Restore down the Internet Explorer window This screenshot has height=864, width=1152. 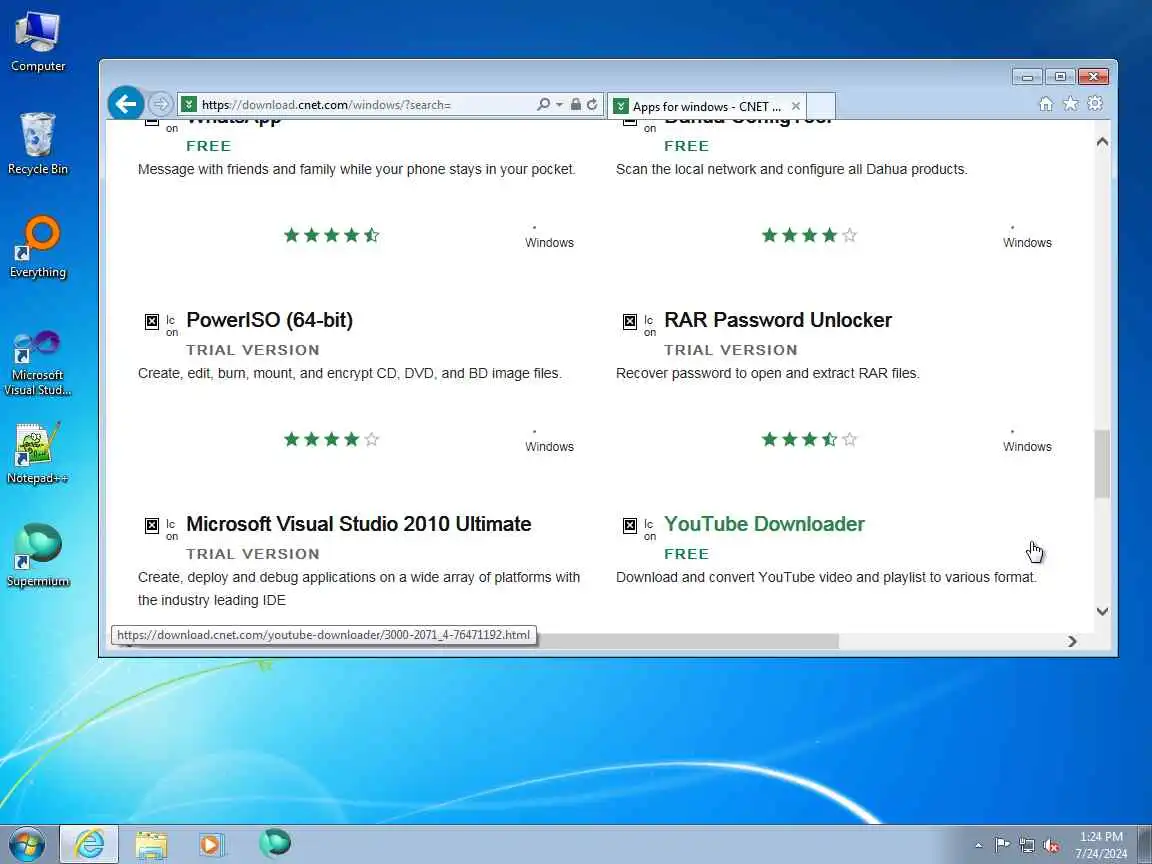(1060, 76)
